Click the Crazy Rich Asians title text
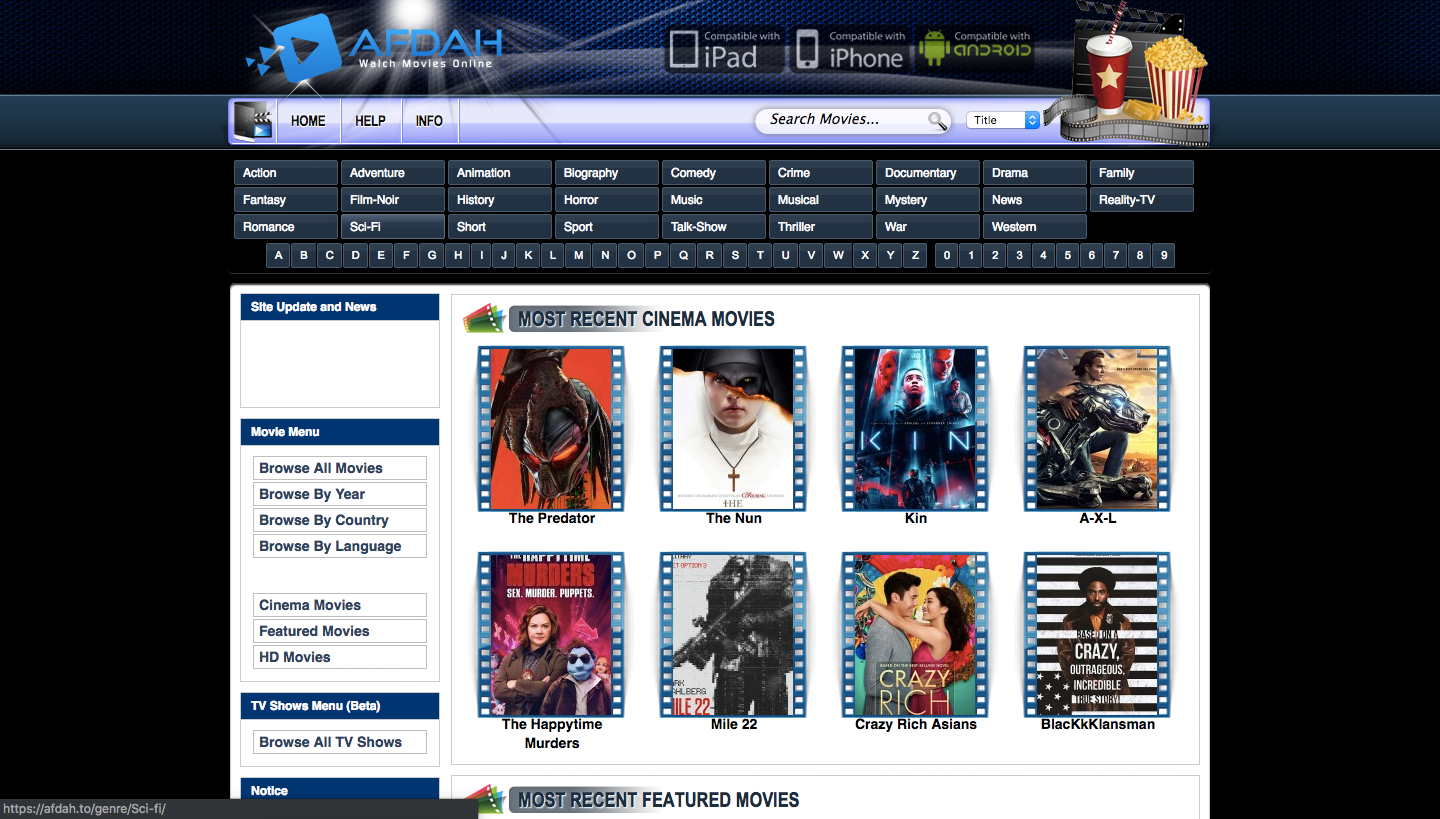The image size is (1440, 819). [916, 724]
